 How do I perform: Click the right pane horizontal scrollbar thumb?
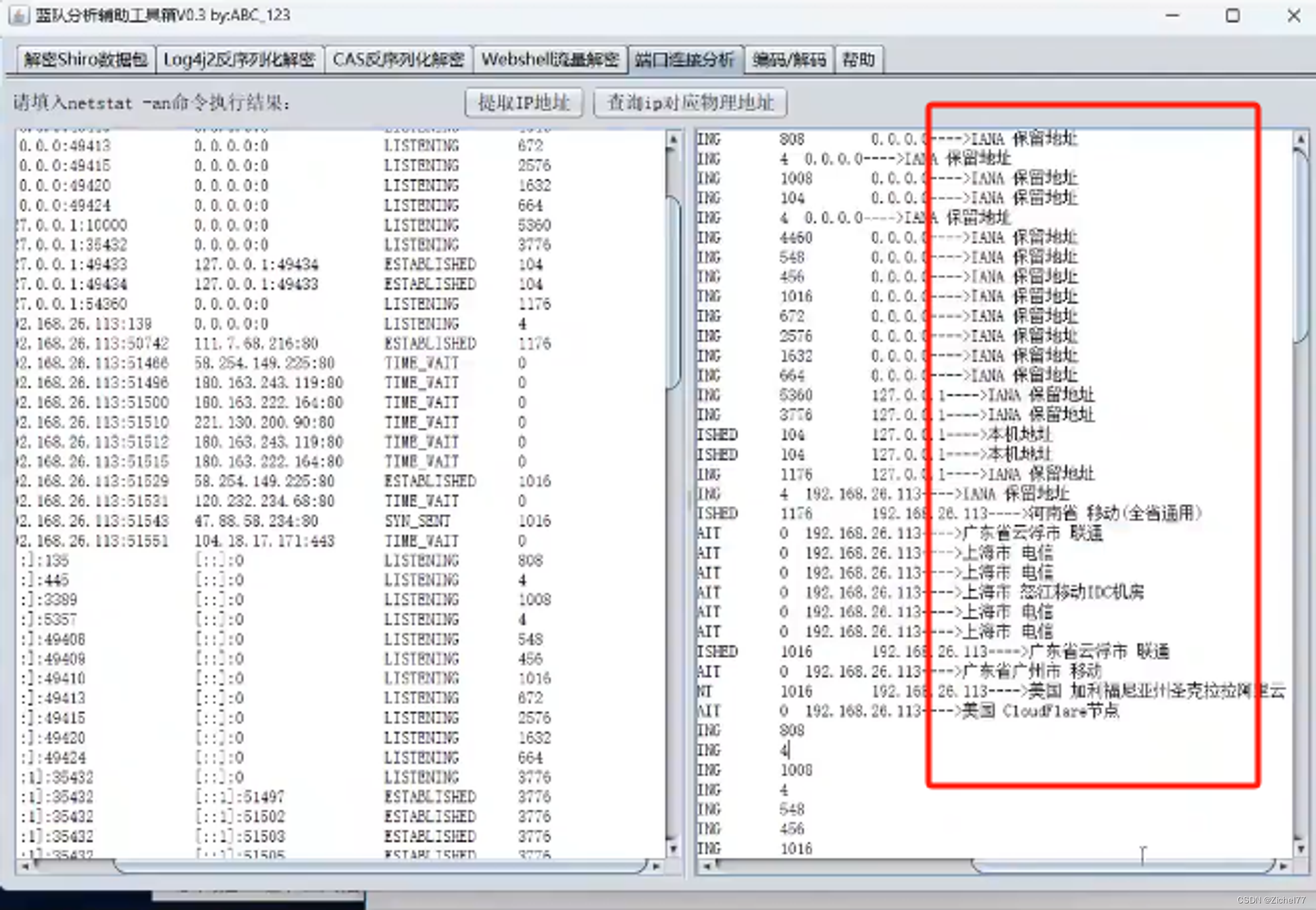(x=1123, y=867)
